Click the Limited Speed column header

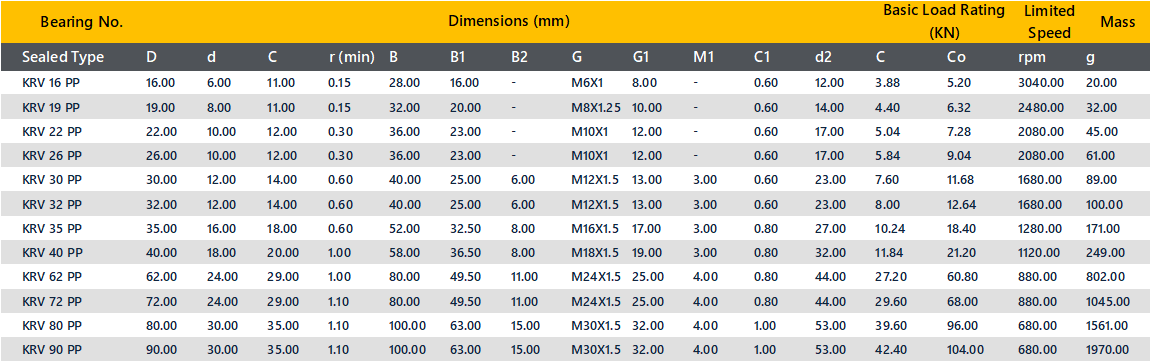tap(1050, 22)
